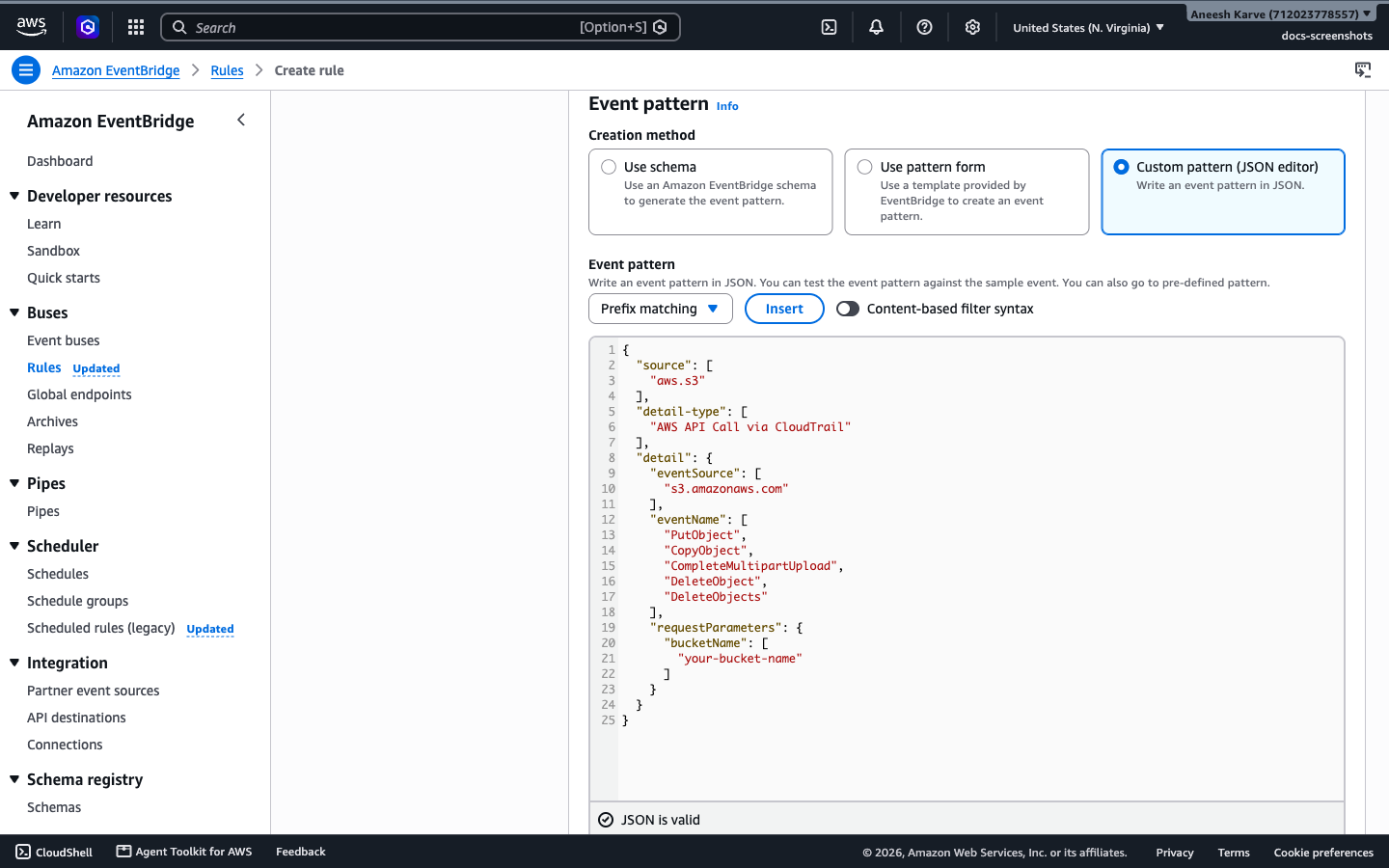Viewport: 1389px width, 868px height.
Task: Select the Use schema radio option
Action: click(x=609, y=167)
